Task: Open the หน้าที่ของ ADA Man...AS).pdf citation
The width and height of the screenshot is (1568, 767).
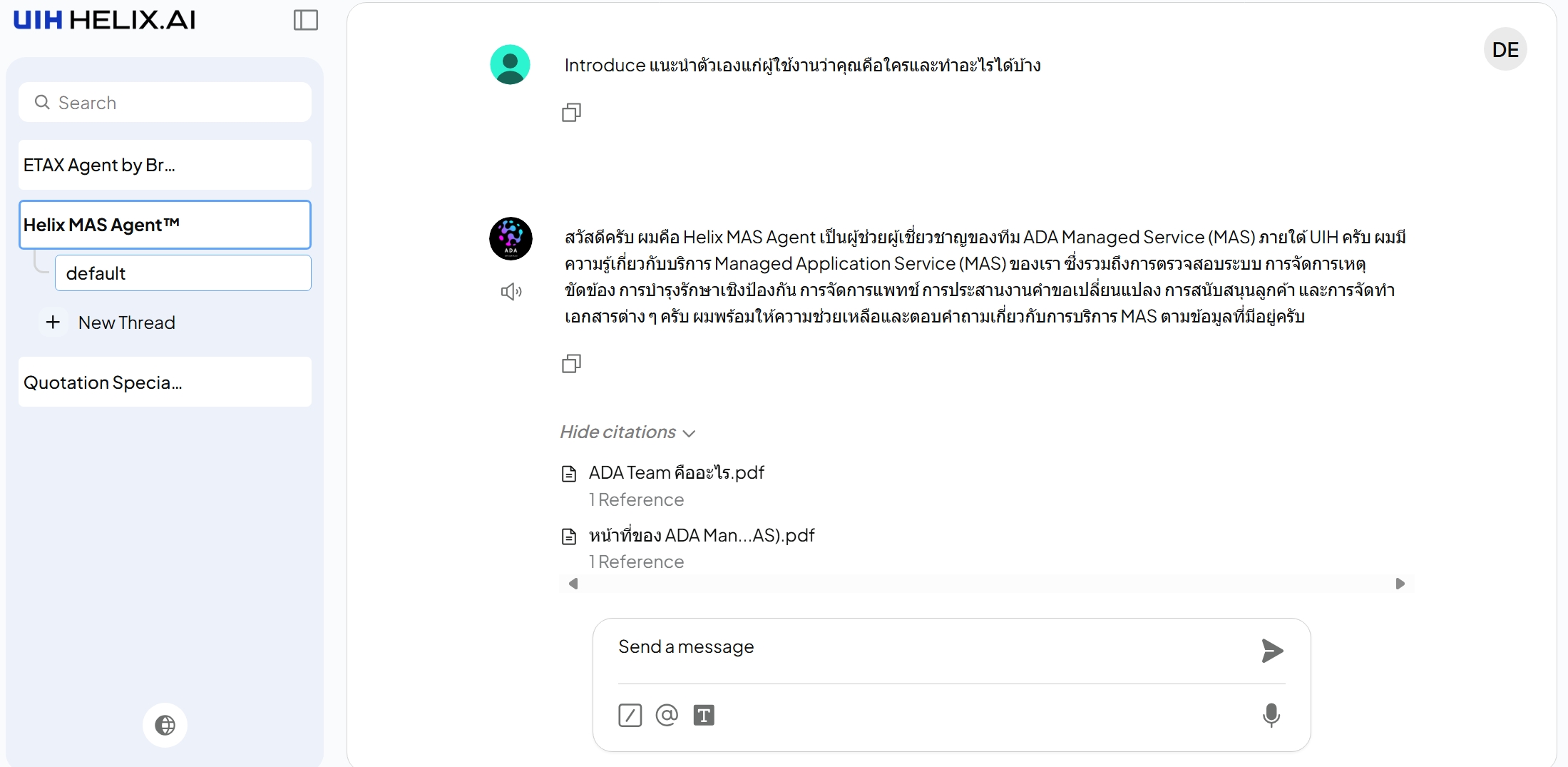Action: pos(701,536)
